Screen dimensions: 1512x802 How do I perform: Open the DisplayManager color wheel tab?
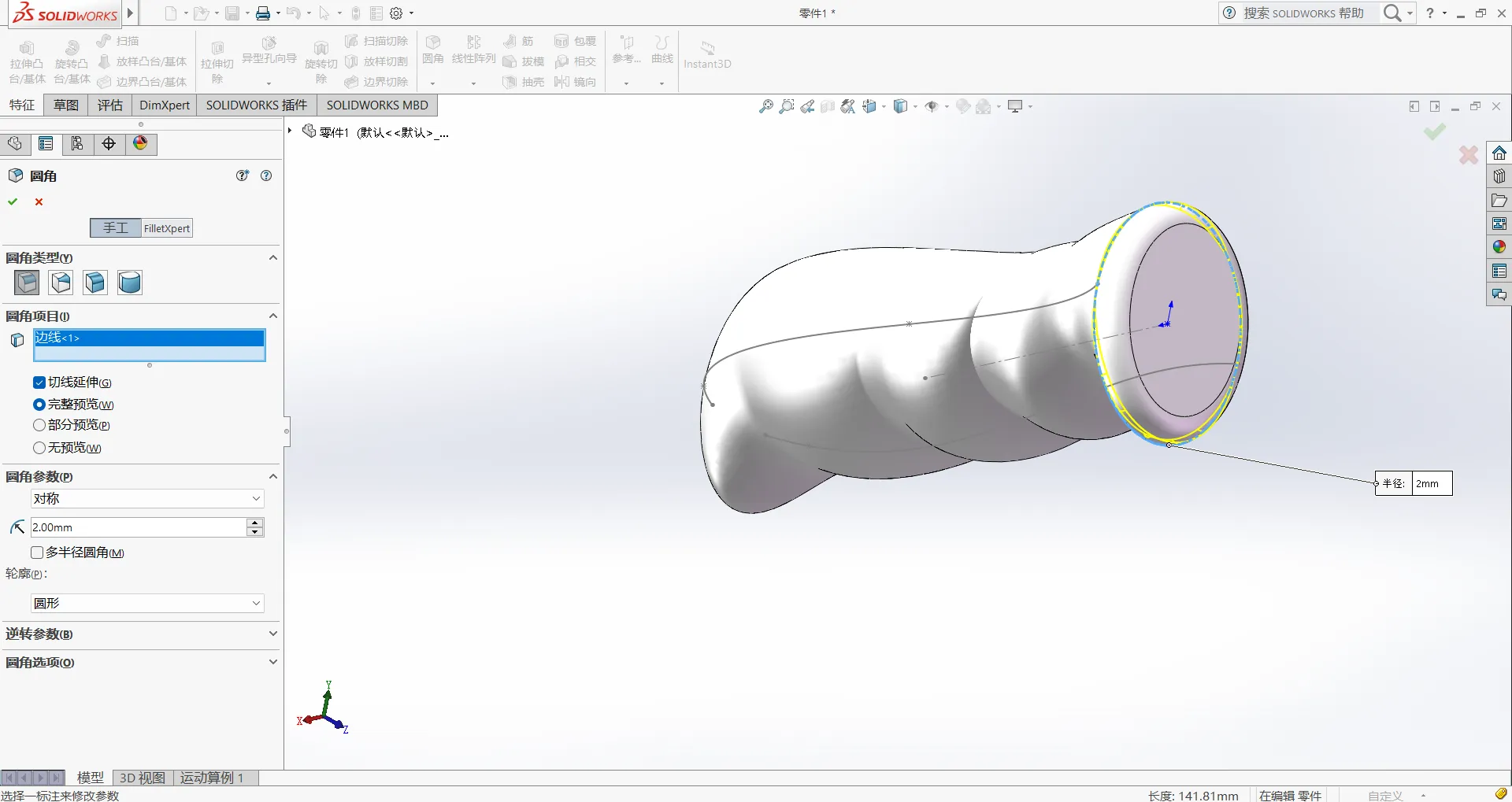(140, 144)
